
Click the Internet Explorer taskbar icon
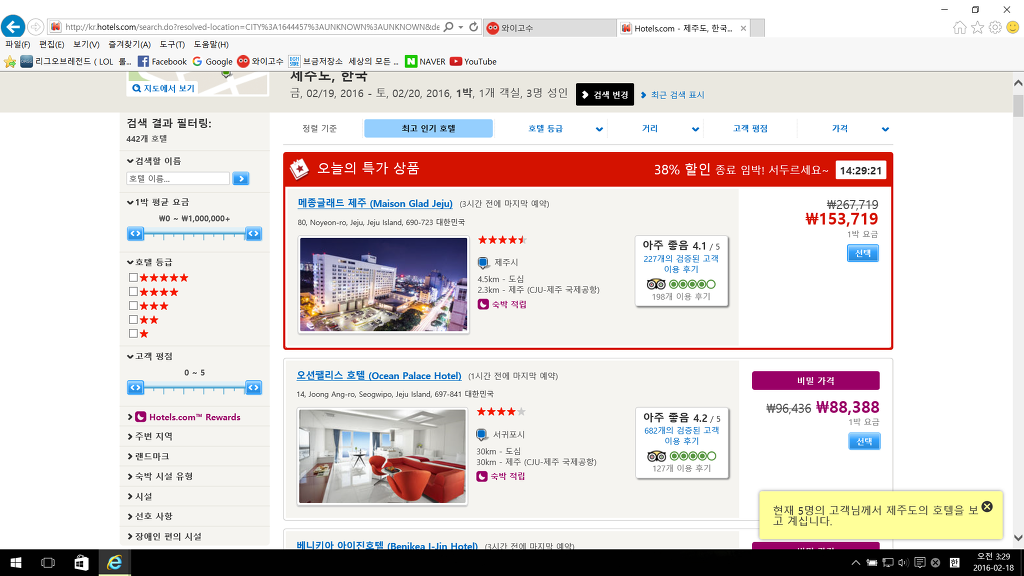click(x=114, y=562)
